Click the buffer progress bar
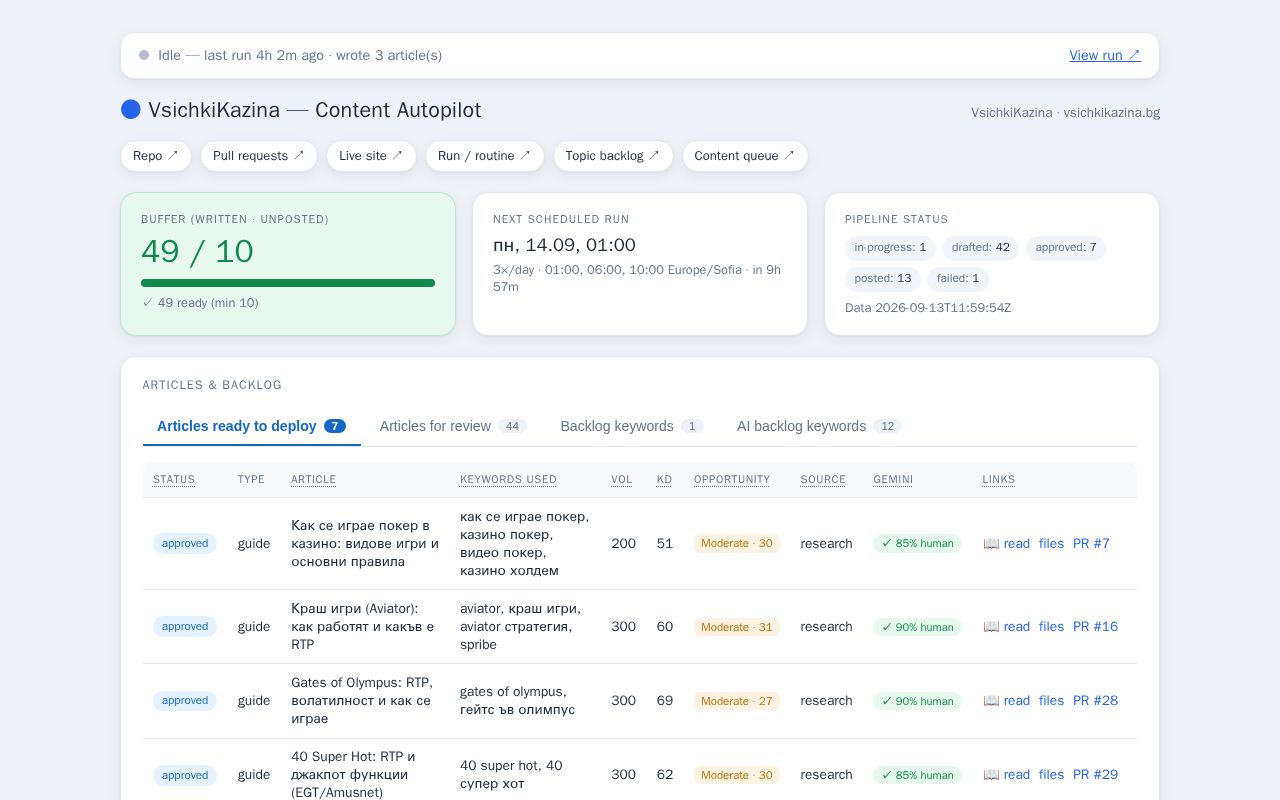Screen dimensions: 1280x800 [288, 283]
